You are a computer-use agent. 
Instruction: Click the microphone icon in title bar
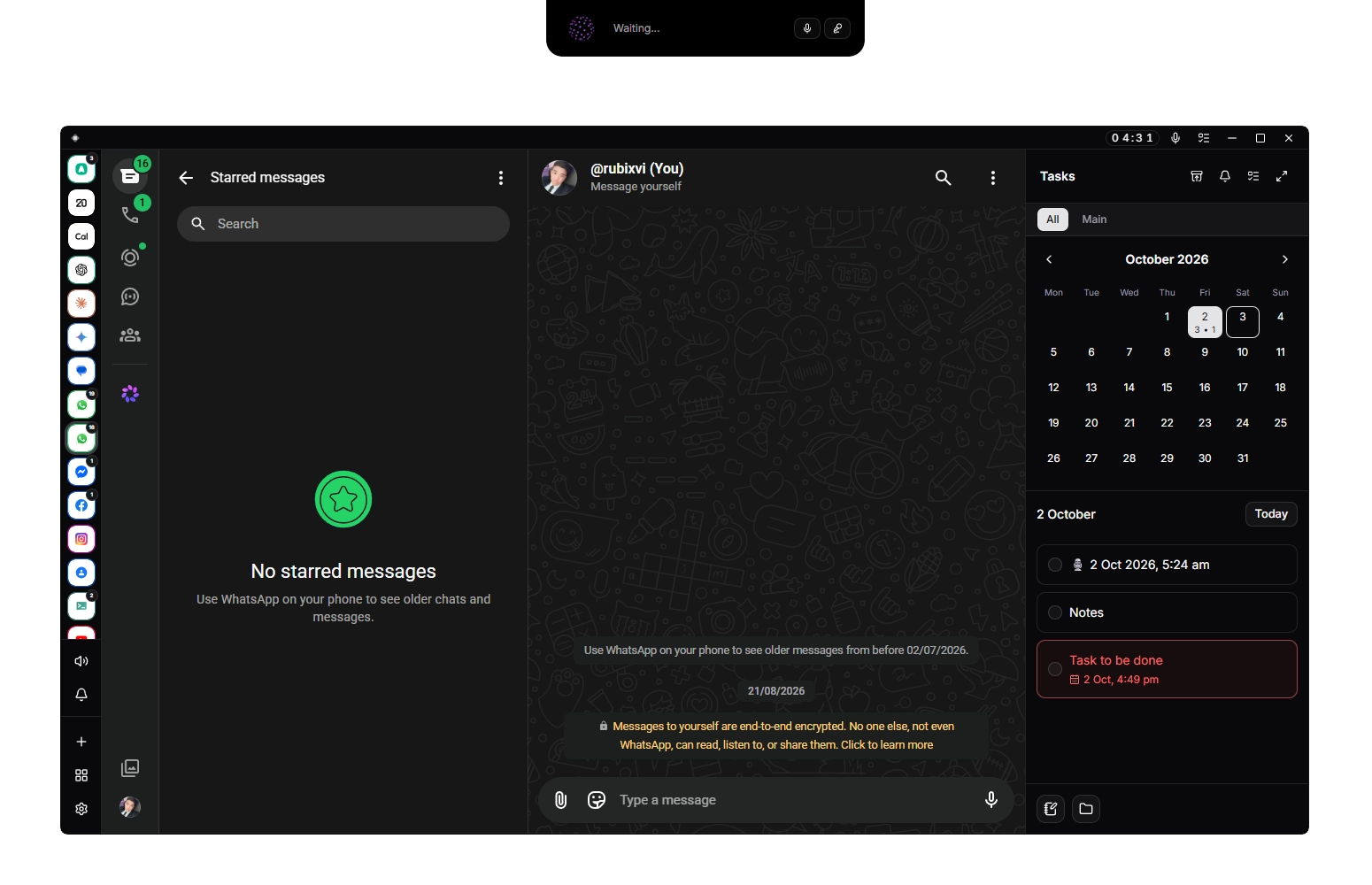point(1175,138)
